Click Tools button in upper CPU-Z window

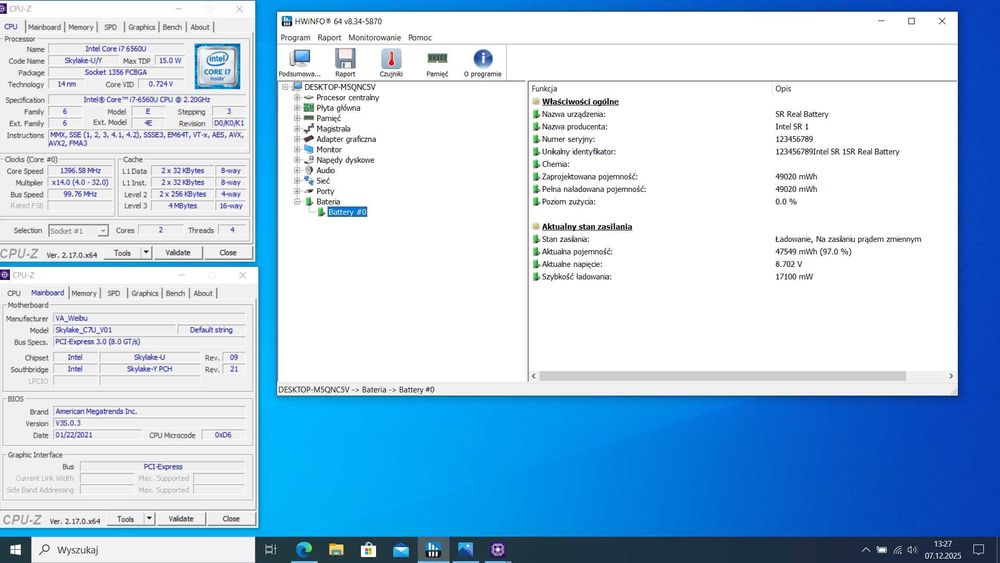coord(122,252)
